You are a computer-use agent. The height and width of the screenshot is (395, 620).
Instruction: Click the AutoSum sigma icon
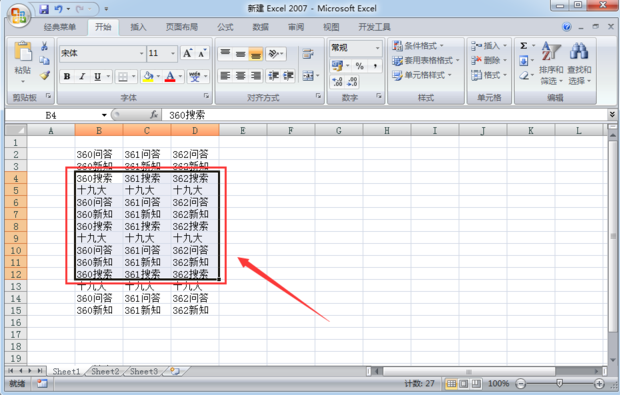tap(524, 46)
